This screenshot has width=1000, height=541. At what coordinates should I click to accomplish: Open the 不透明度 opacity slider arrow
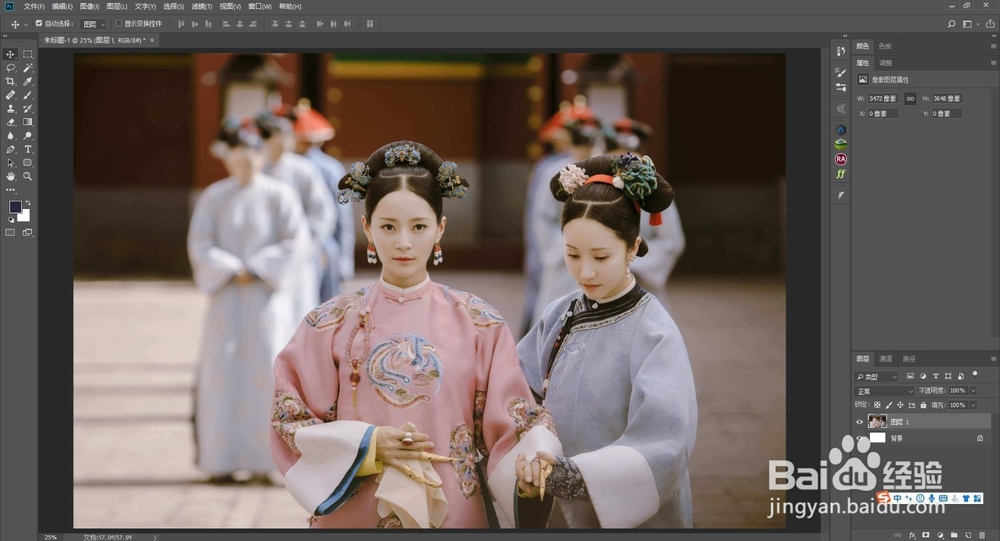(x=973, y=390)
